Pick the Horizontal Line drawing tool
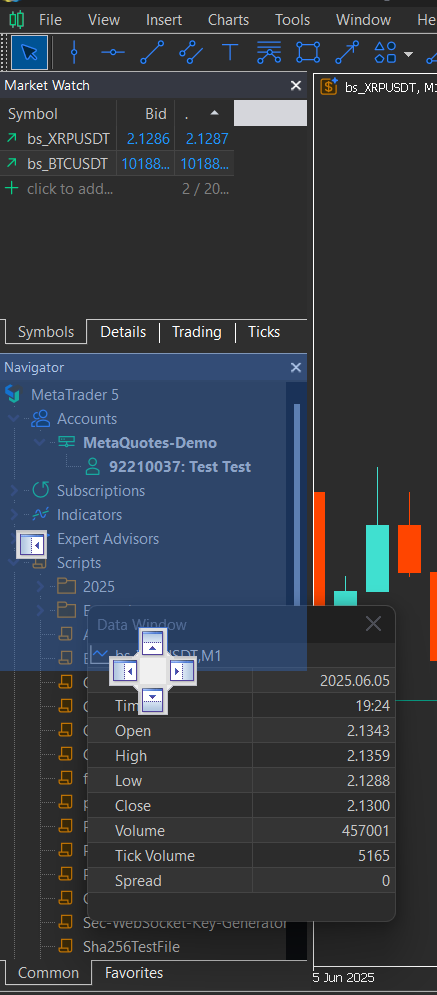Screen dimensions: 437x995 click(113, 53)
